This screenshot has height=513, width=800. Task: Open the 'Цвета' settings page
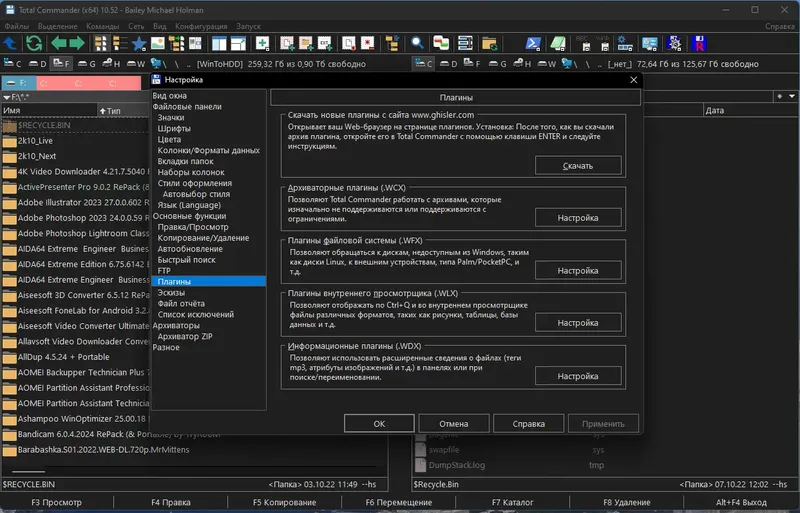click(169, 139)
